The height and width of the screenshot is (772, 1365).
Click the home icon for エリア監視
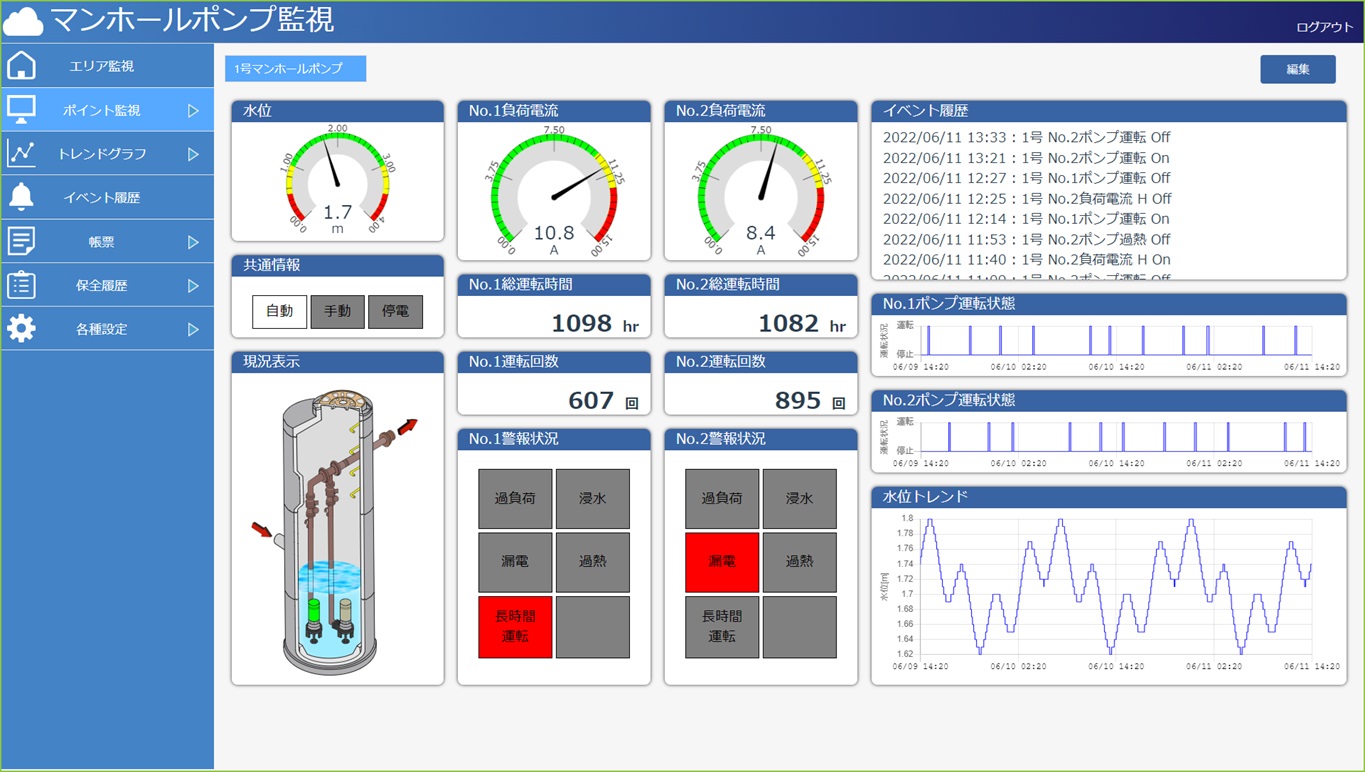pyautogui.click(x=21, y=66)
